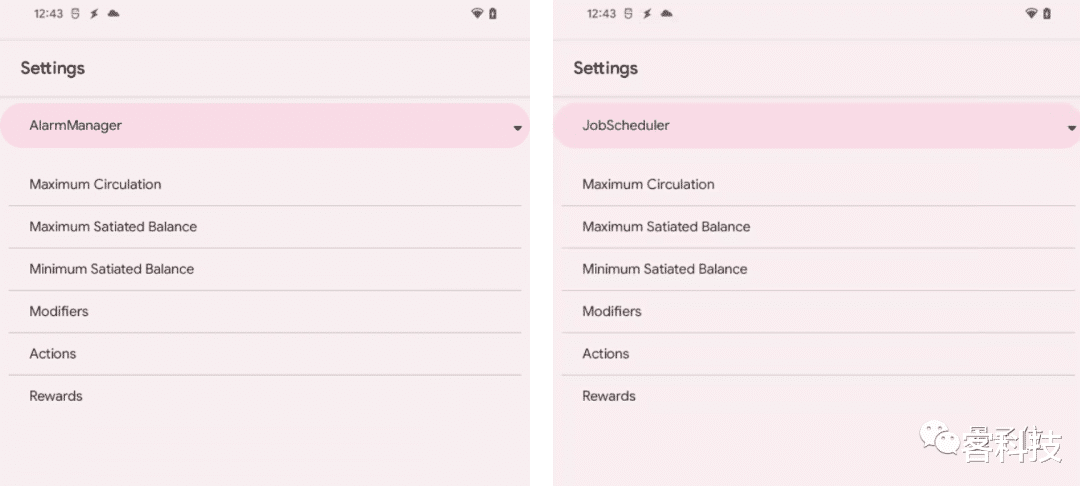
Task: Tap the battery icon above JobScheduler screen
Action: [1046, 14]
